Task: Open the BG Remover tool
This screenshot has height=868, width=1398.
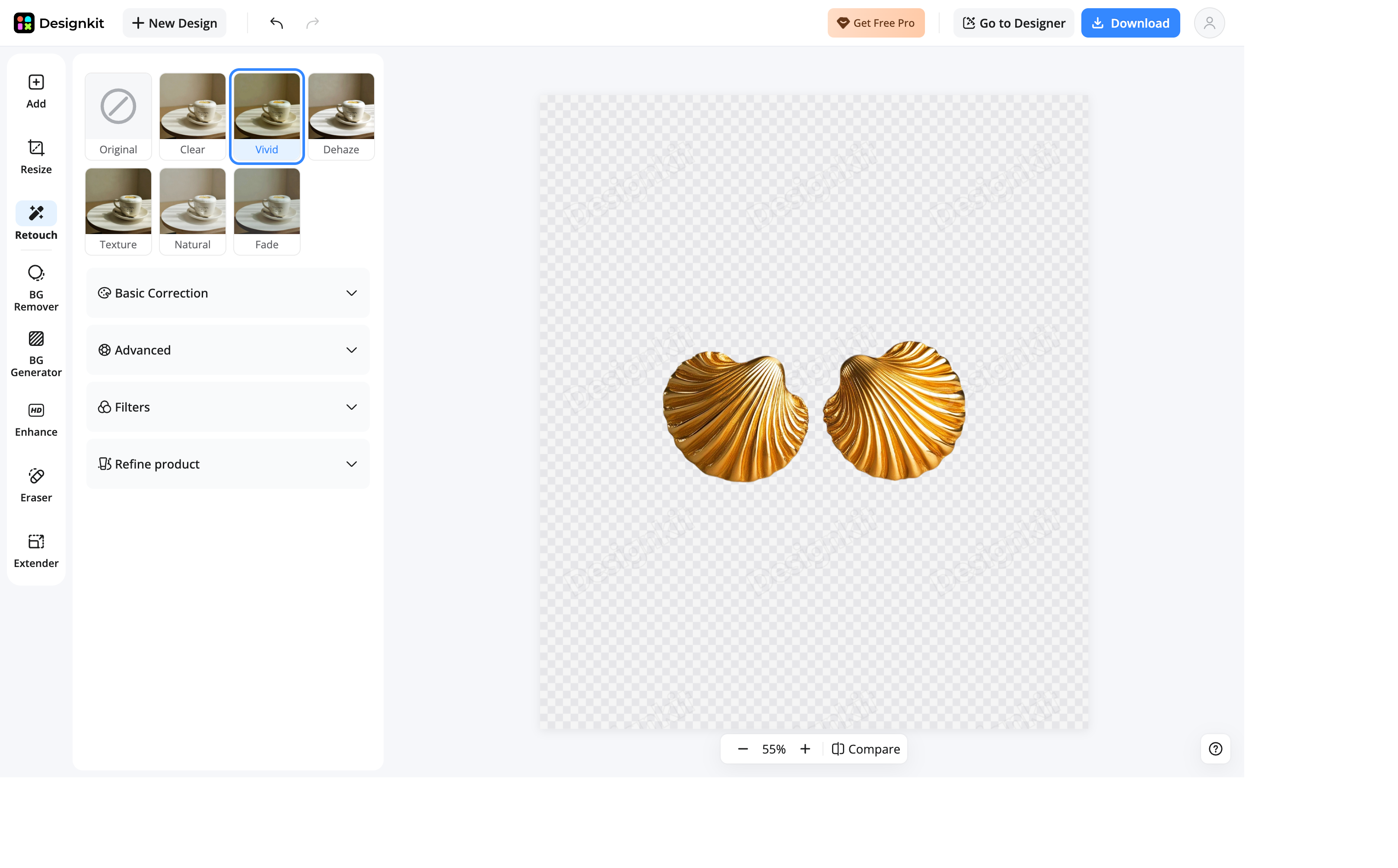Action: tap(36, 288)
